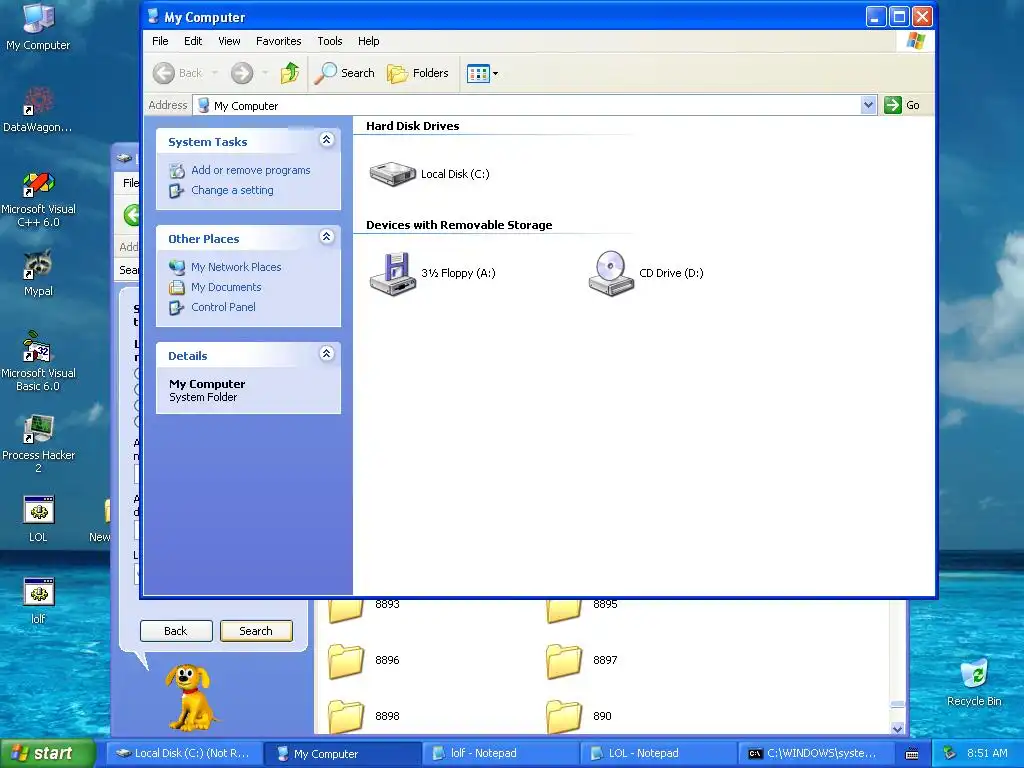Select Microsoft Visual C++ 6.0 shortcut

click(38, 199)
